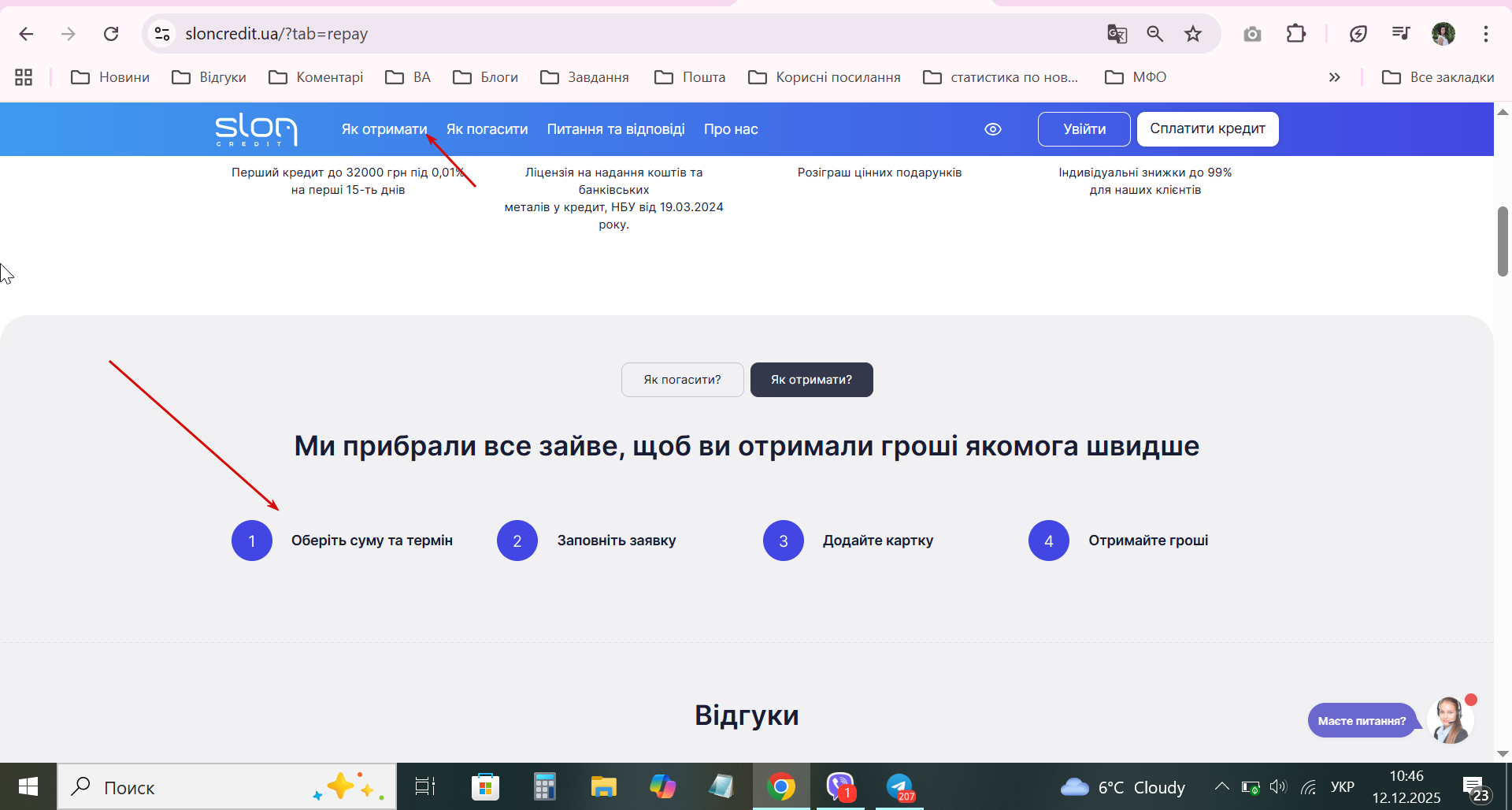Go to Питання та відповіді section
The height and width of the screenshot is (810, 1512).
point(616,129)
